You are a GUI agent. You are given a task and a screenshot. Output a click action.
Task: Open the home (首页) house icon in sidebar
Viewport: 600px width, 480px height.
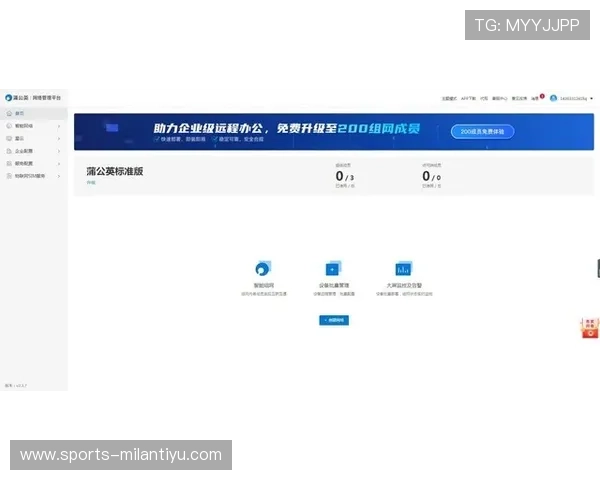[10, 113]
